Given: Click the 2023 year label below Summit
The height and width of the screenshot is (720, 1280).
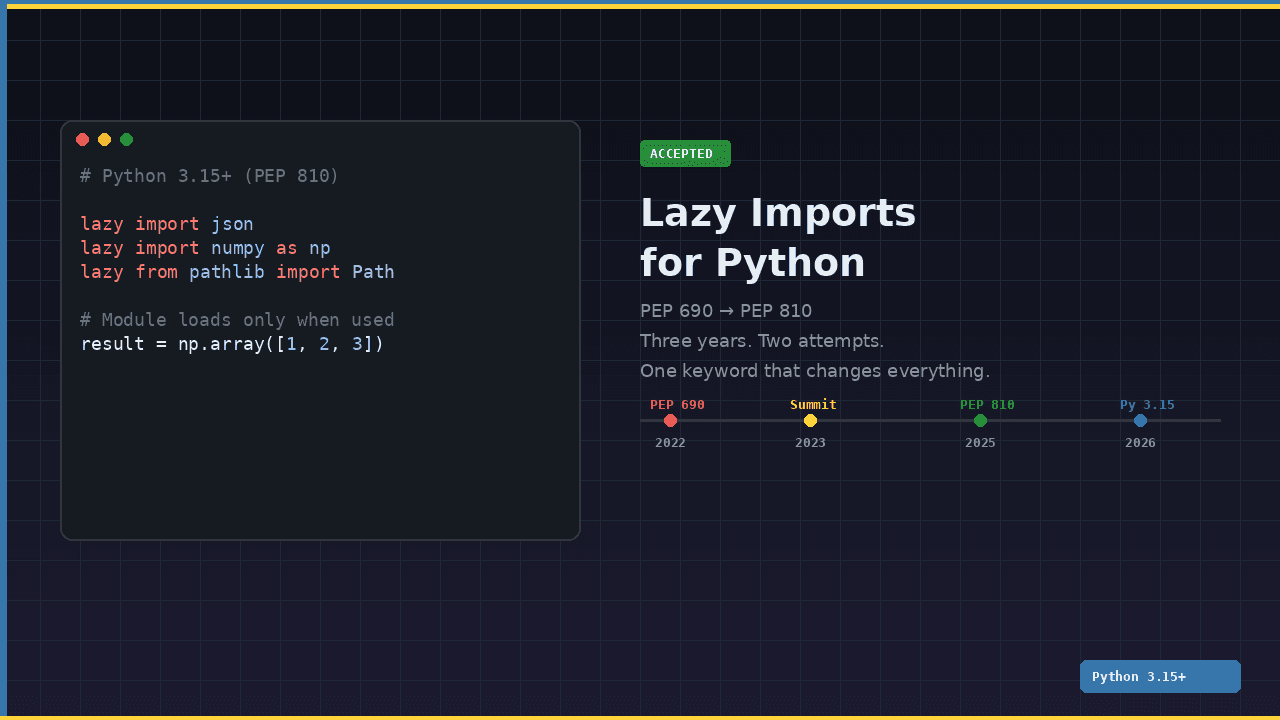Looking at the screenshot, I should (x=810, y=442).
